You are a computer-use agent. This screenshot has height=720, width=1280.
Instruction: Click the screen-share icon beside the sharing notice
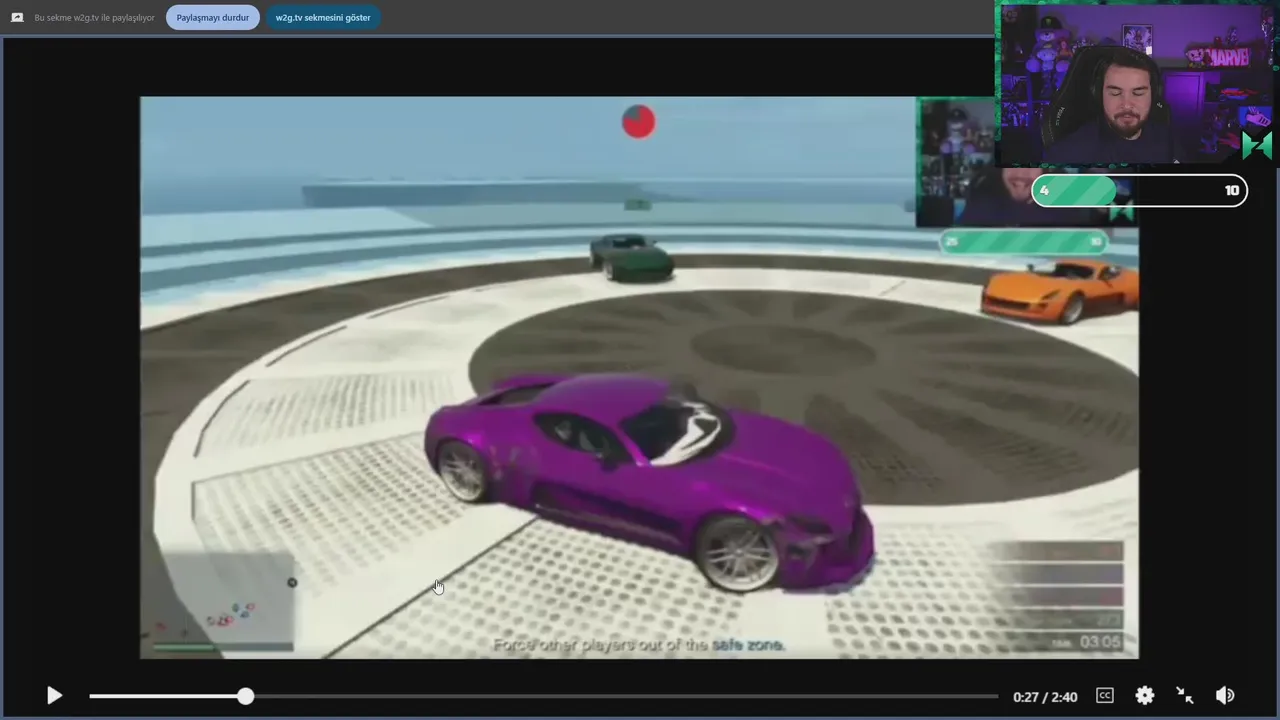click(17, 17)
